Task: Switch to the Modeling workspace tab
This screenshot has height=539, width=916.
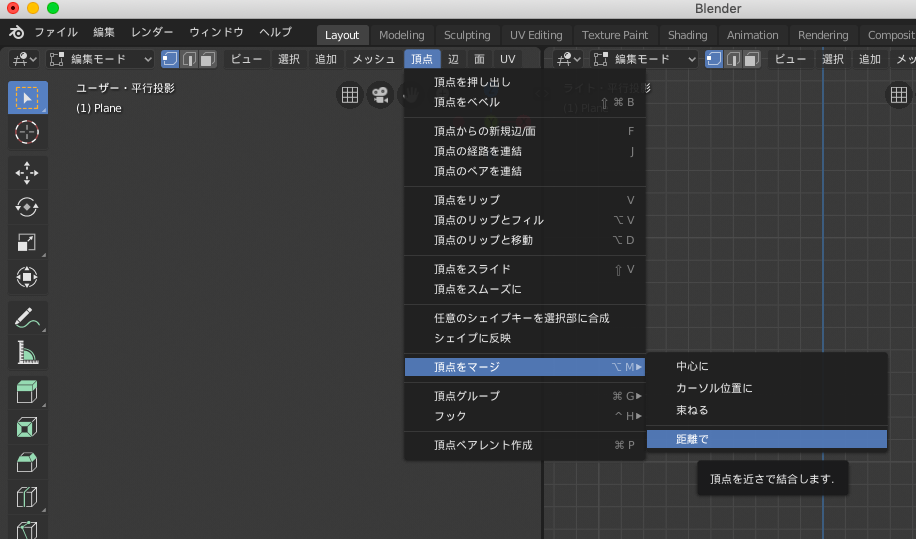Action: pos(401,35)
